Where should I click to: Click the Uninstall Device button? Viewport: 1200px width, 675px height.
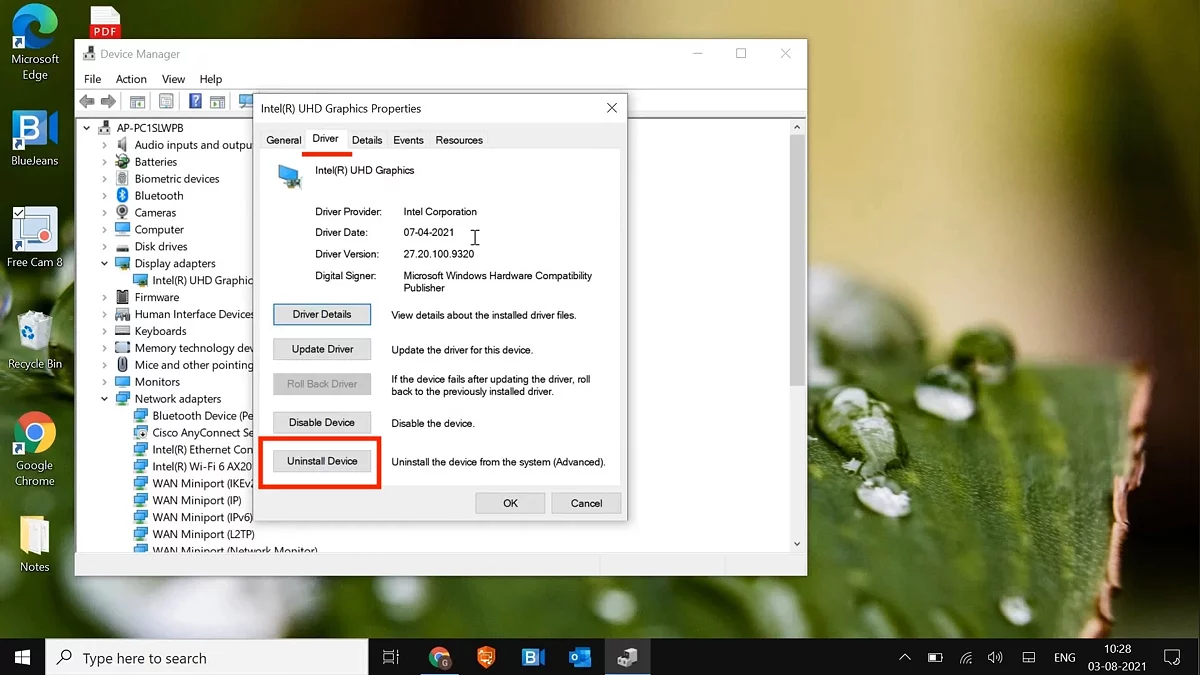point(322,461)
